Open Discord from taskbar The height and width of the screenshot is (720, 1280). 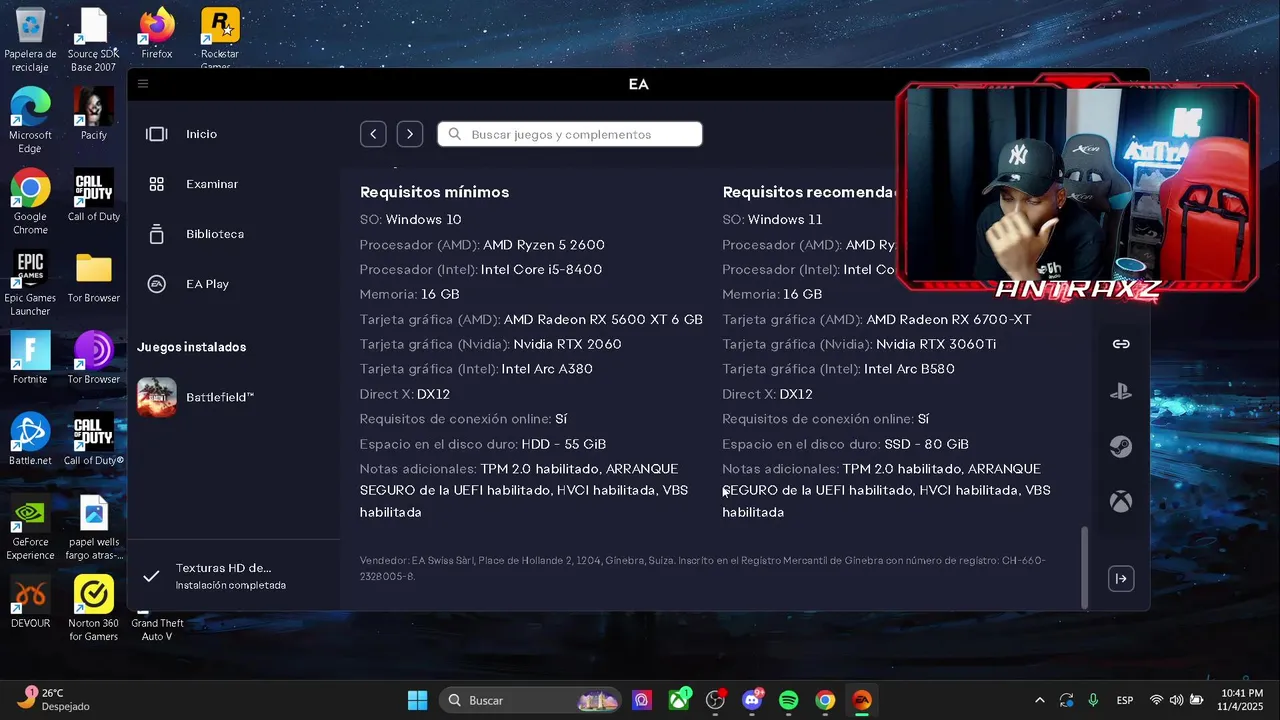pos(752,700)
